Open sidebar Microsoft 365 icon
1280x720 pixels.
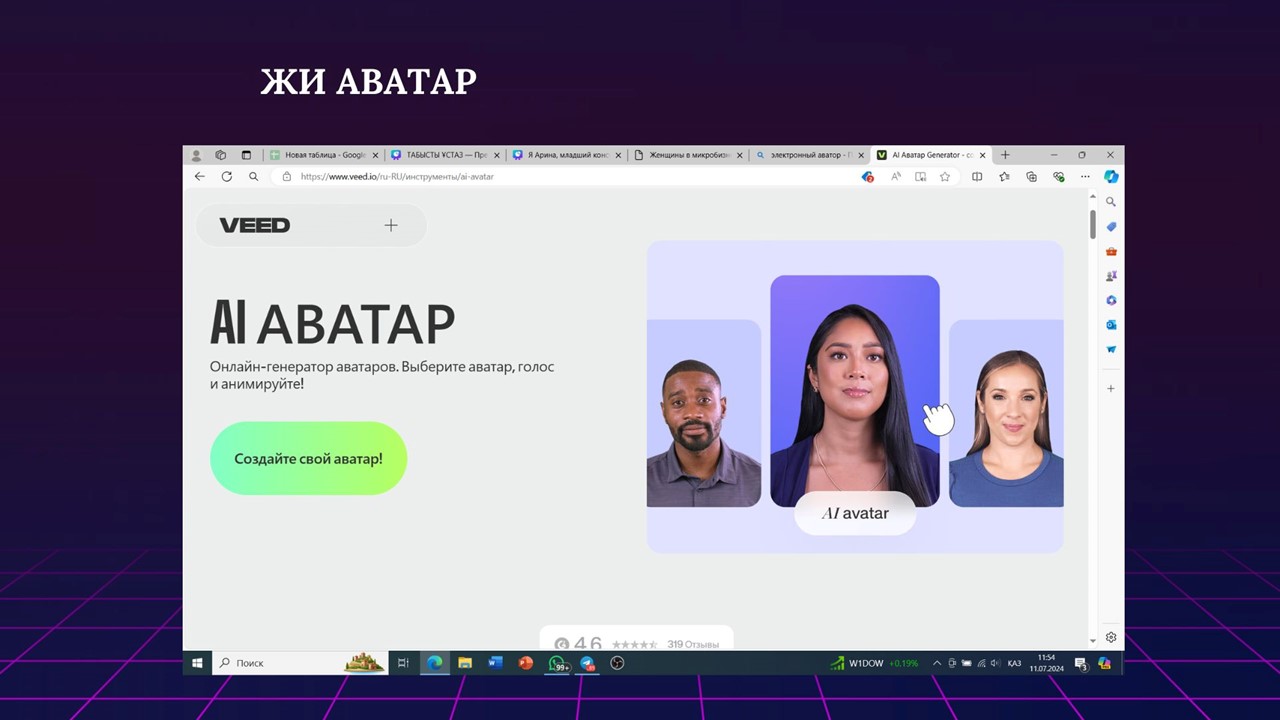coord(1111,300)
